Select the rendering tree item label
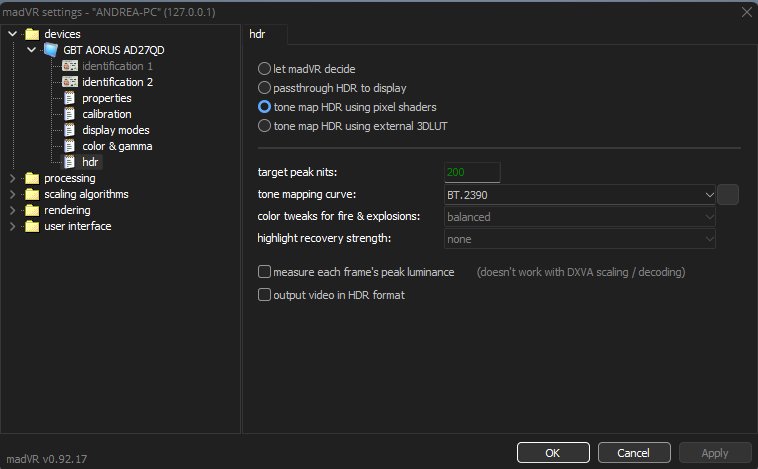The width and height of the screenshot is (758, 469). pyautogui.click(x=67, y=210)
